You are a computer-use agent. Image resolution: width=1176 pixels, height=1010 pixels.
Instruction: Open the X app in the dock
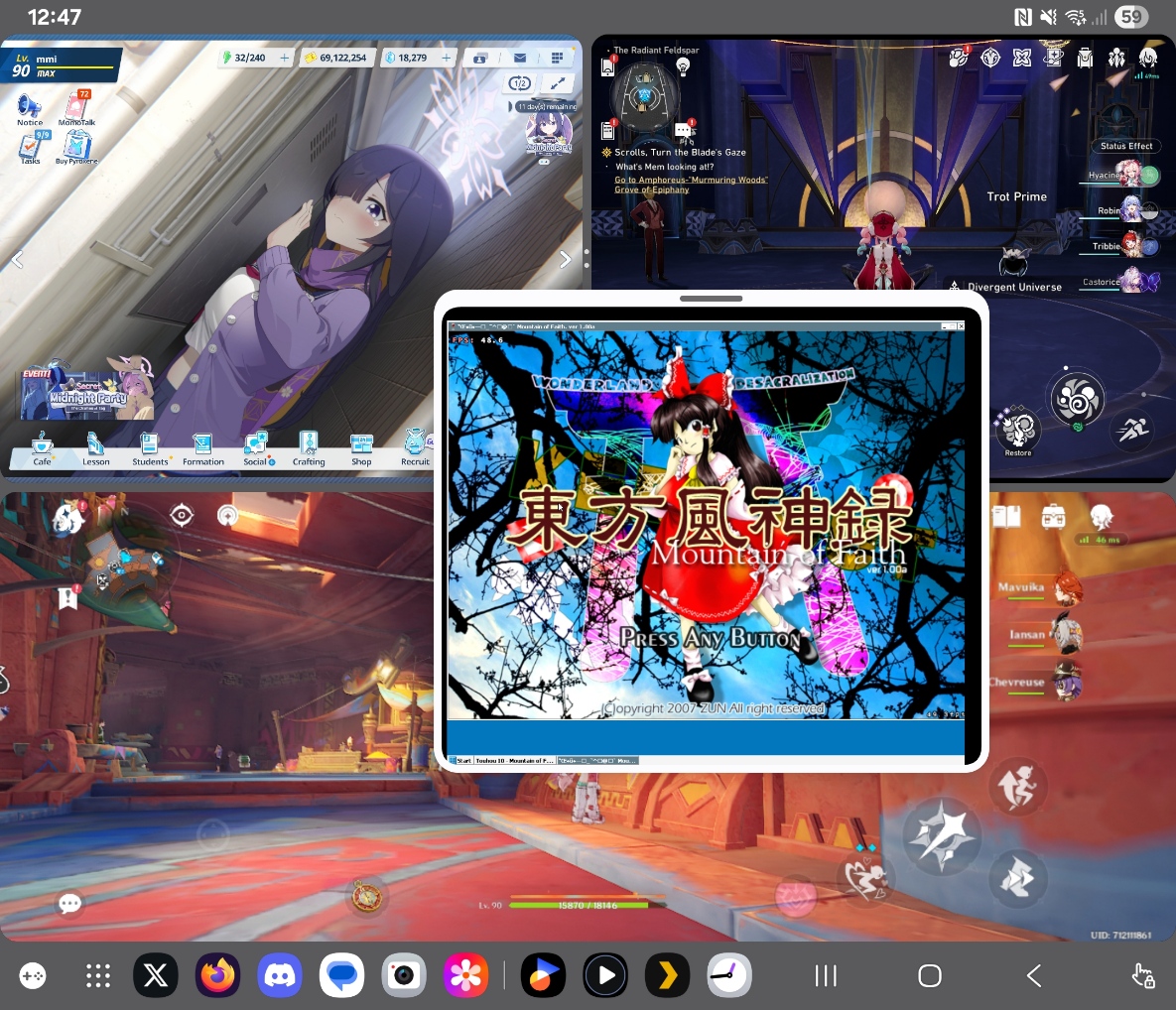[156, 975]
